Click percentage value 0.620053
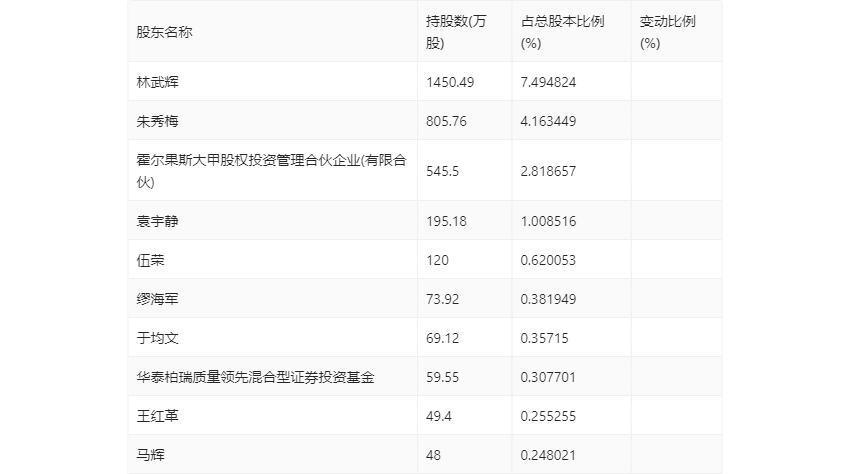The image size is (850, 474). (548, 260)
